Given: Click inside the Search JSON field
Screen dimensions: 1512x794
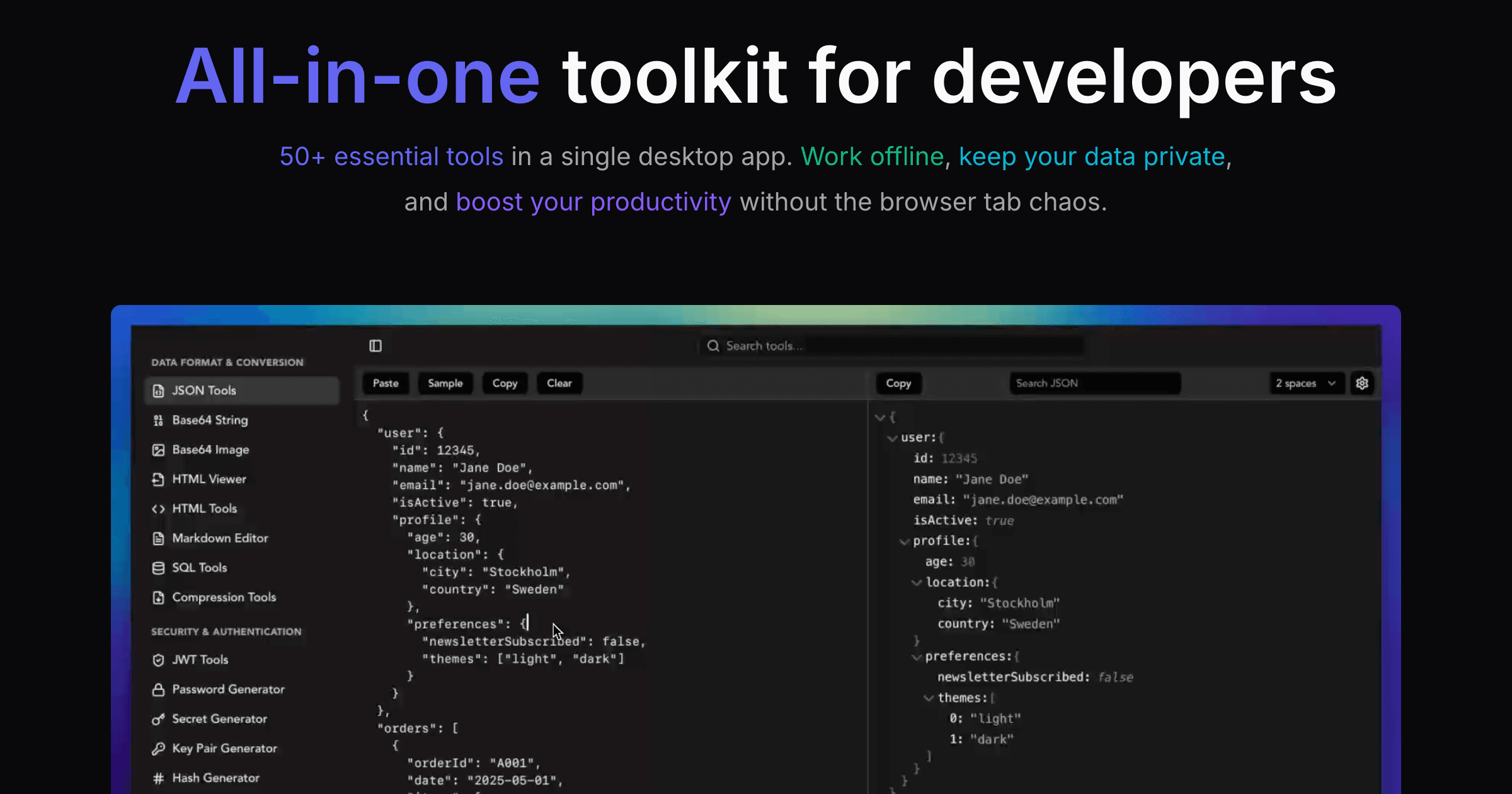Looking at the screenshot, I should [1095, 383].
